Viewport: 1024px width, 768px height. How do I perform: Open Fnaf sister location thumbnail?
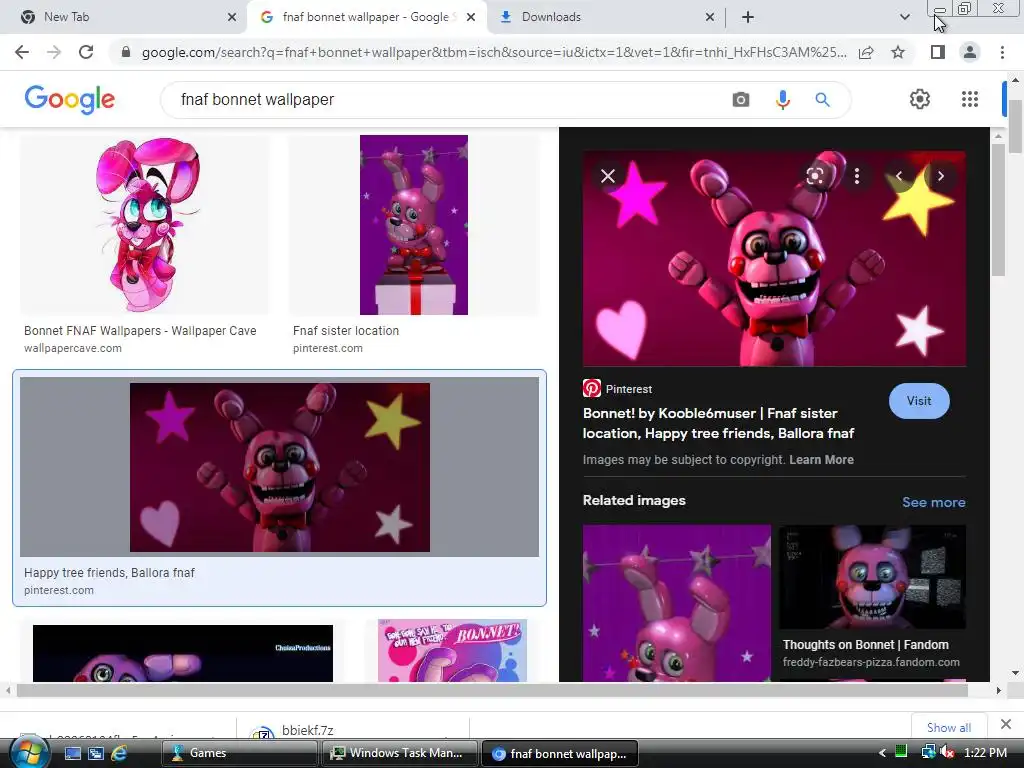(x=414, y=225)
